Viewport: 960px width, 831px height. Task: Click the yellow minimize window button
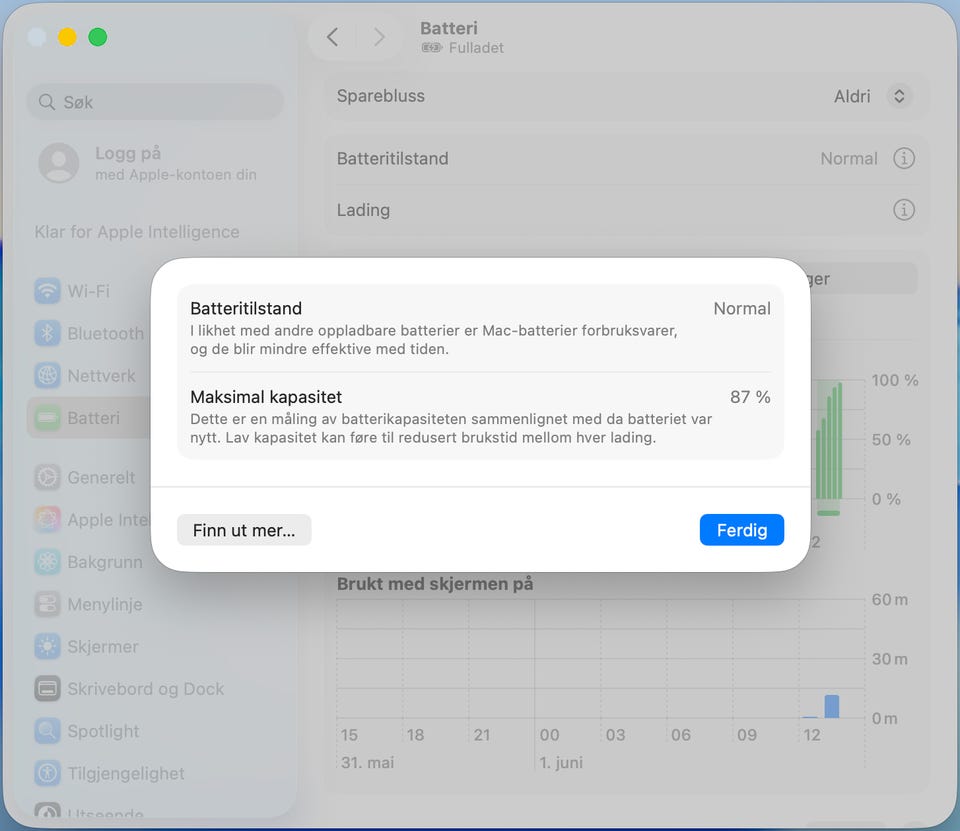[x=67, y=37]
